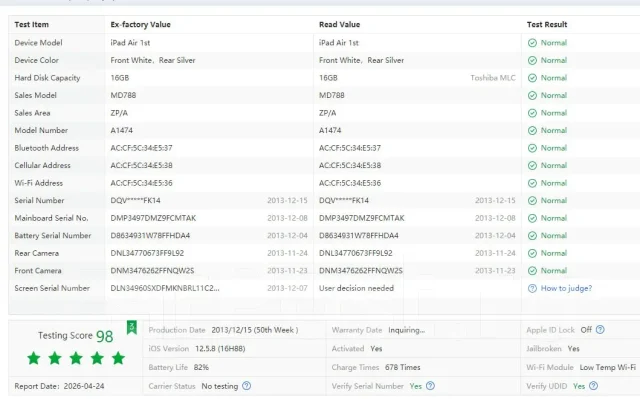Click the Read Value iPad Air 1st cell
The image size is (640, 399).
pyautogui.click(x=339, y=43)
